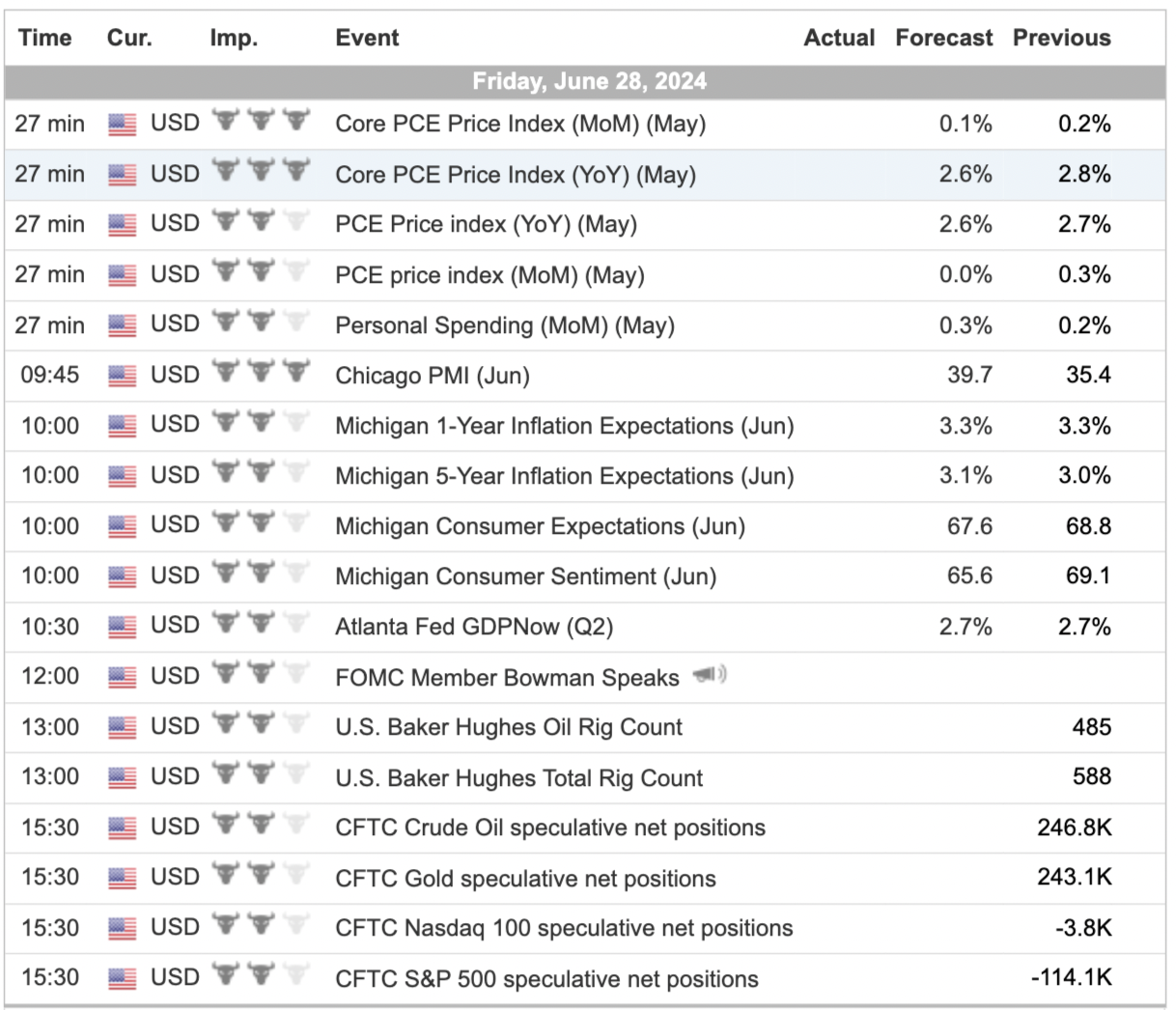This screenshot has width=1176, height=1010.
Task: Open U.S. Baker Hughes Oil Rig Count event
Action: 509,727
